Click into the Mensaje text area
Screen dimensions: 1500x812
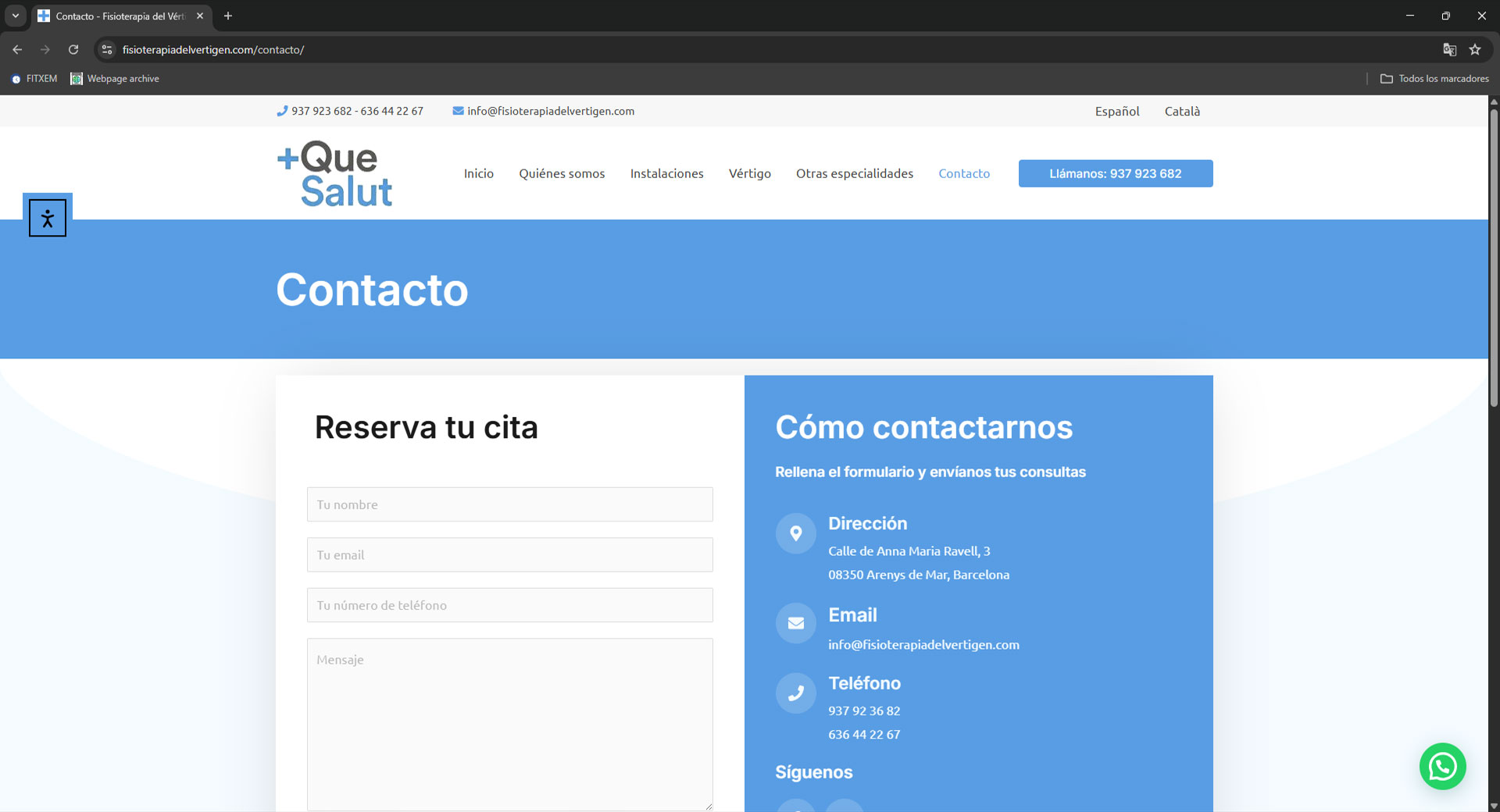509,724
